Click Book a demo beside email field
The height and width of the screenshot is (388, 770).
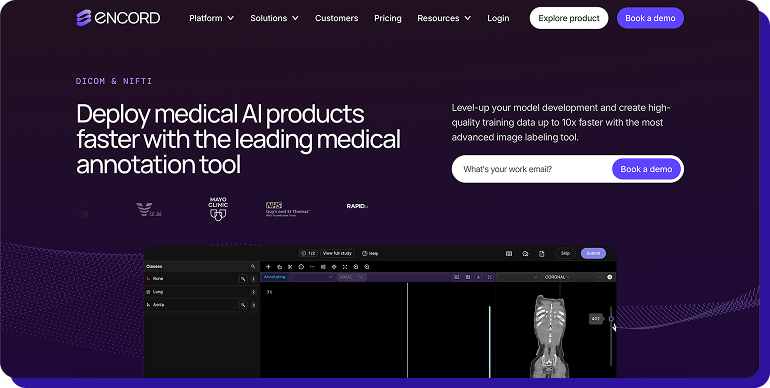click(646, 169)
